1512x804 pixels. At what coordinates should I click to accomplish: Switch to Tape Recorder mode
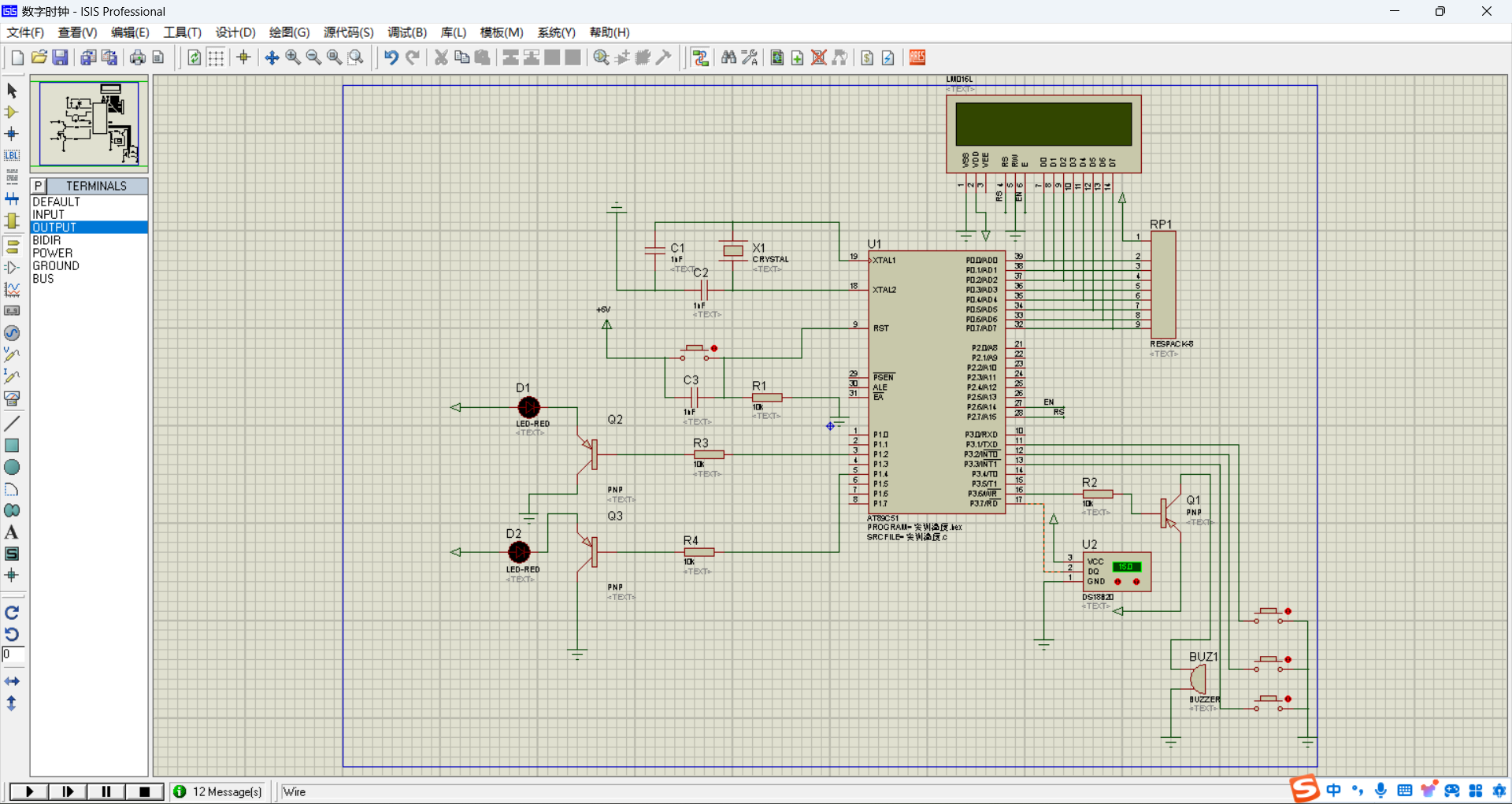[12, 311]
